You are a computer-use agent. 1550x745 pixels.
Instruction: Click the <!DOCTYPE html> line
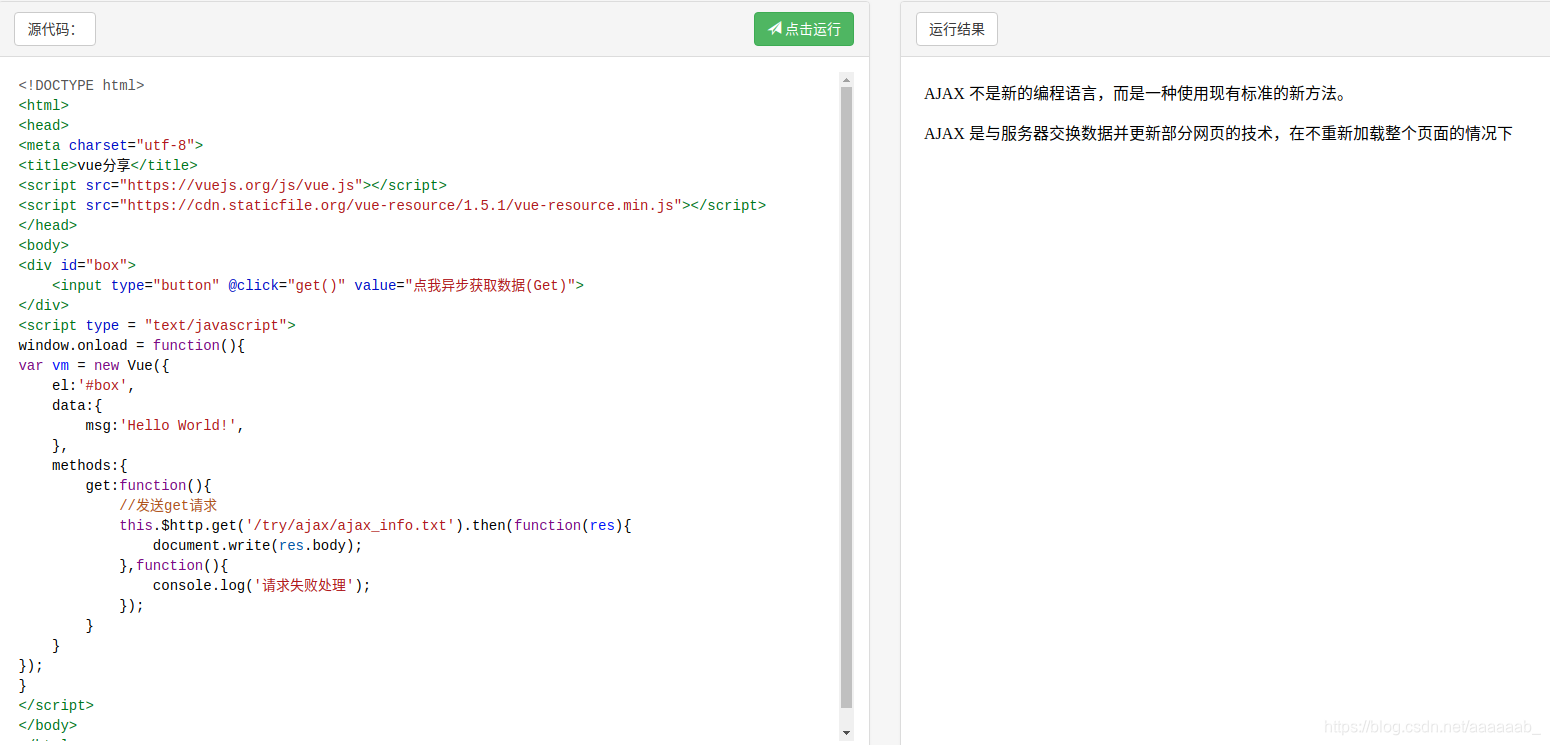82,85
